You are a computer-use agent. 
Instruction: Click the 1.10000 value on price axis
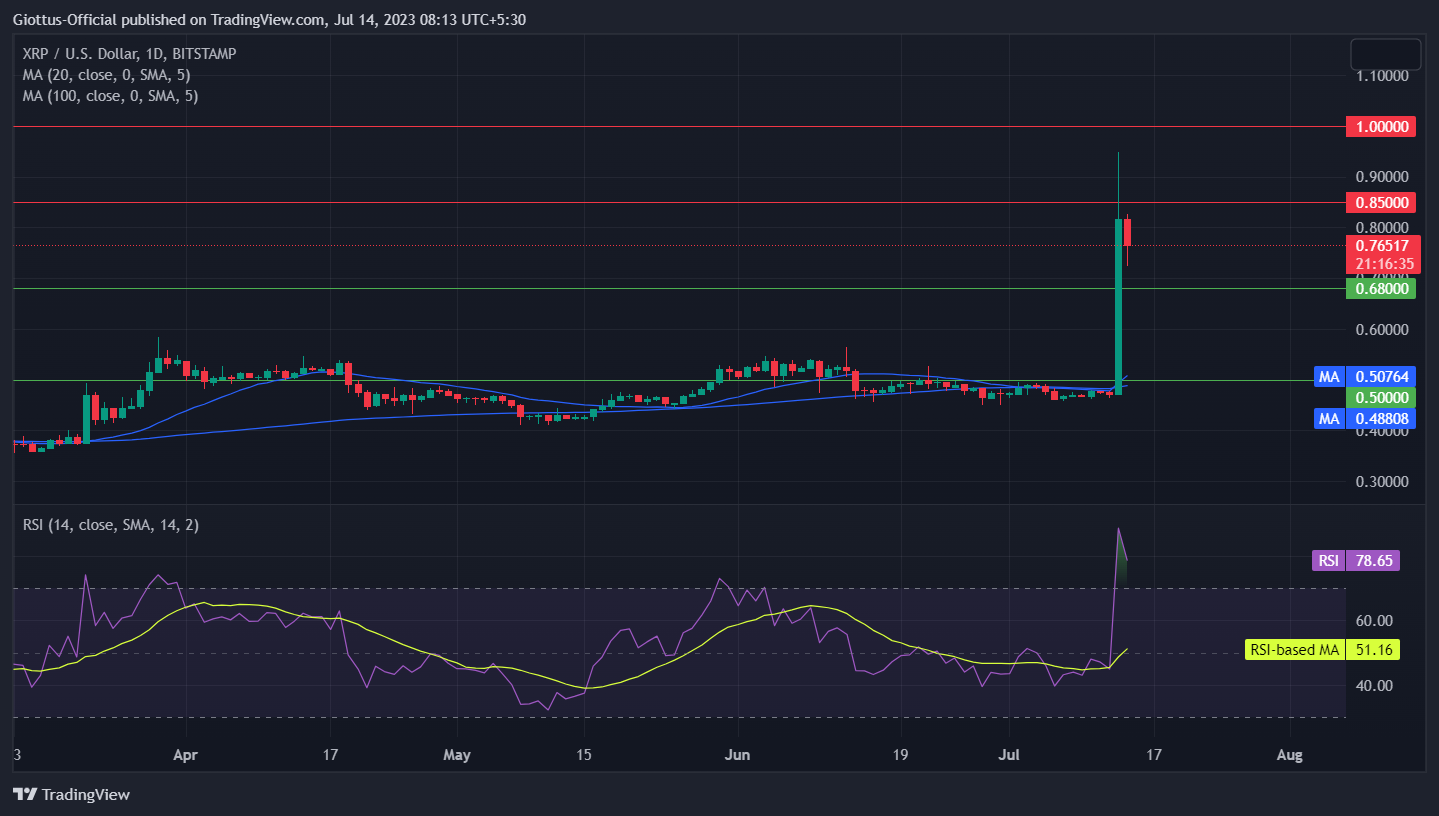pyautogui.click(x=1383, y=76)
